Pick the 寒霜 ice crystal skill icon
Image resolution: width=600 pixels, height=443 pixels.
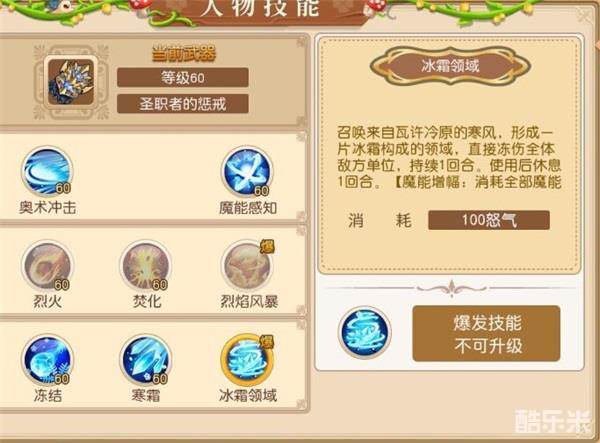point(146,360)
